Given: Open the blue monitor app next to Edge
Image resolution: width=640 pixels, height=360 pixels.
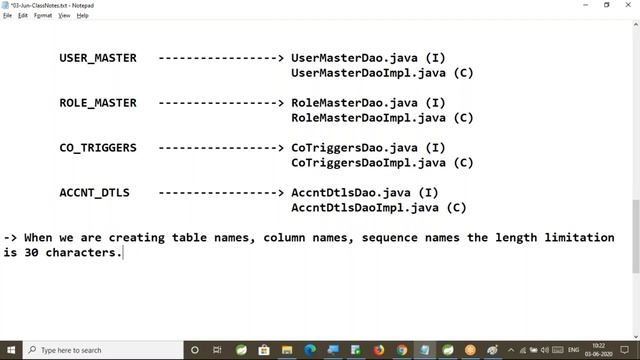Looking at the screenshot, I should (333, 350).
